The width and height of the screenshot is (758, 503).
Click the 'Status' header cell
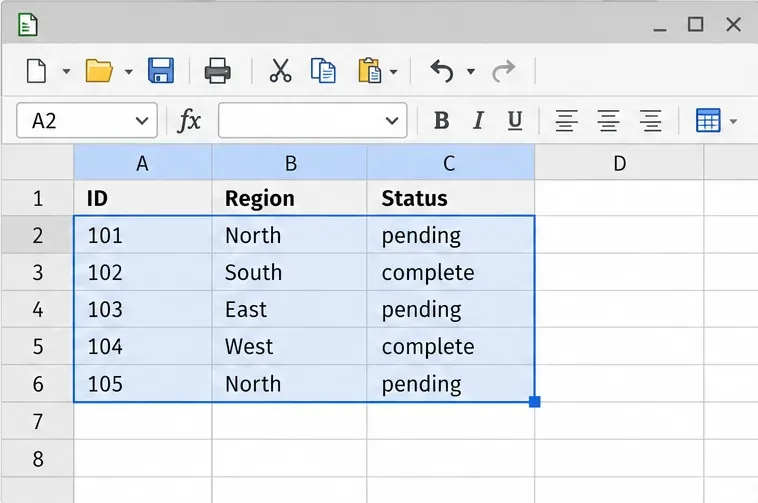[451, 198]
